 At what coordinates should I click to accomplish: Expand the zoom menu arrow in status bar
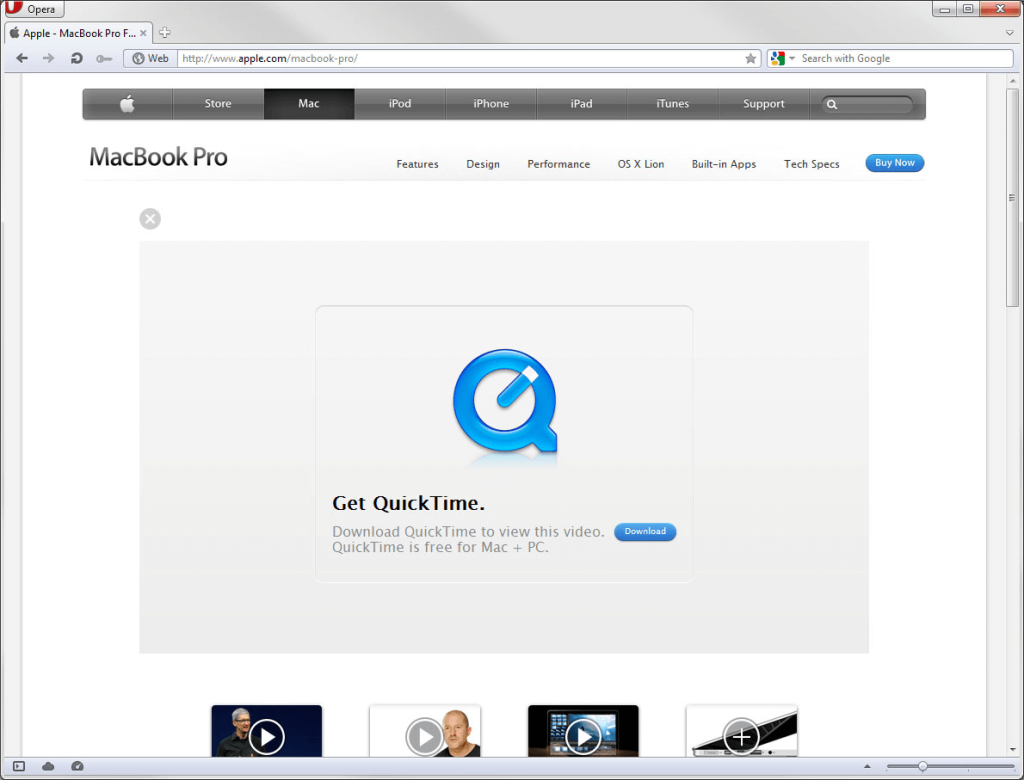867,766
